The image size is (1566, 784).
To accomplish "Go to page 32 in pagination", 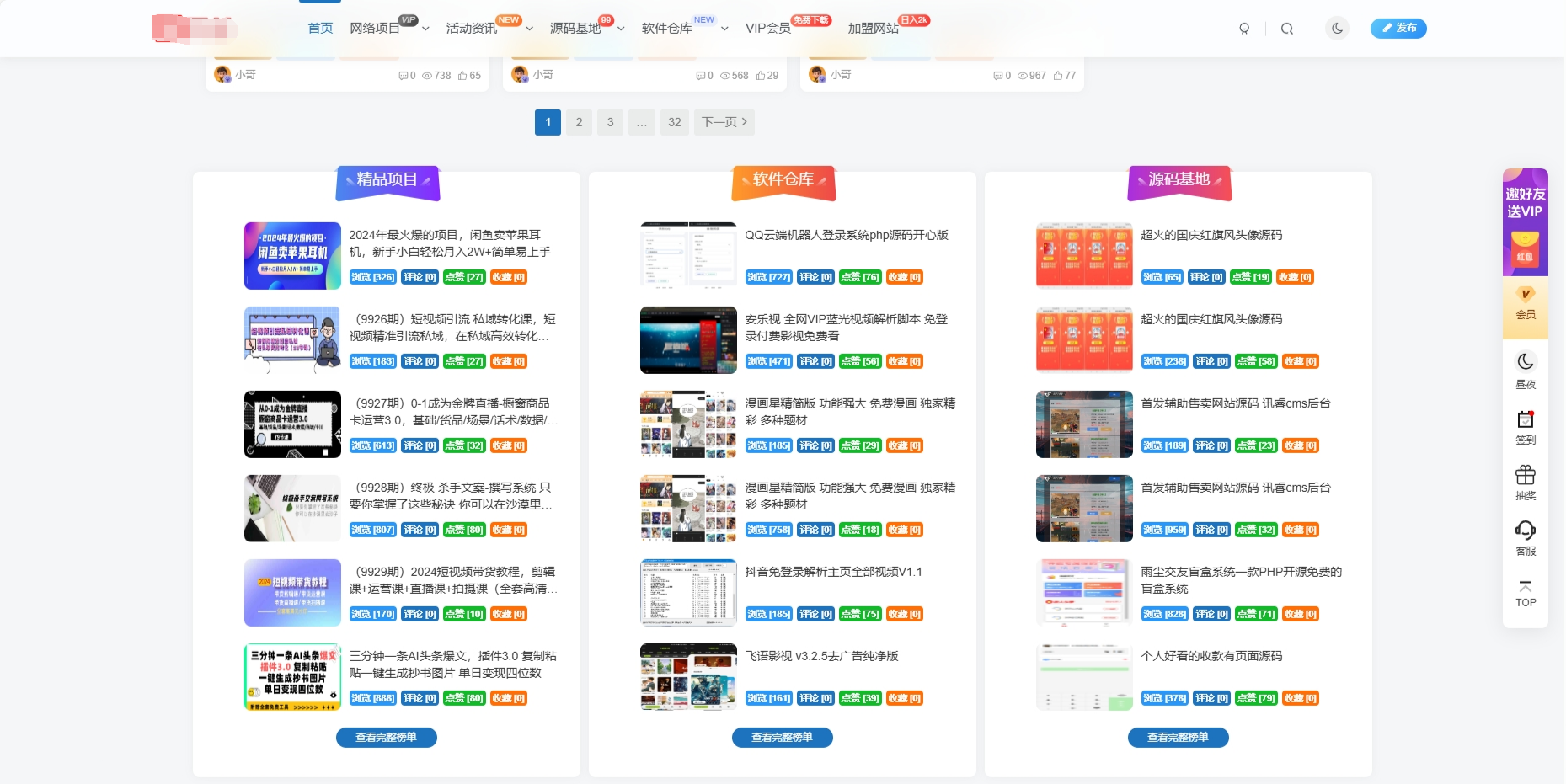I will tap(674, 122).
